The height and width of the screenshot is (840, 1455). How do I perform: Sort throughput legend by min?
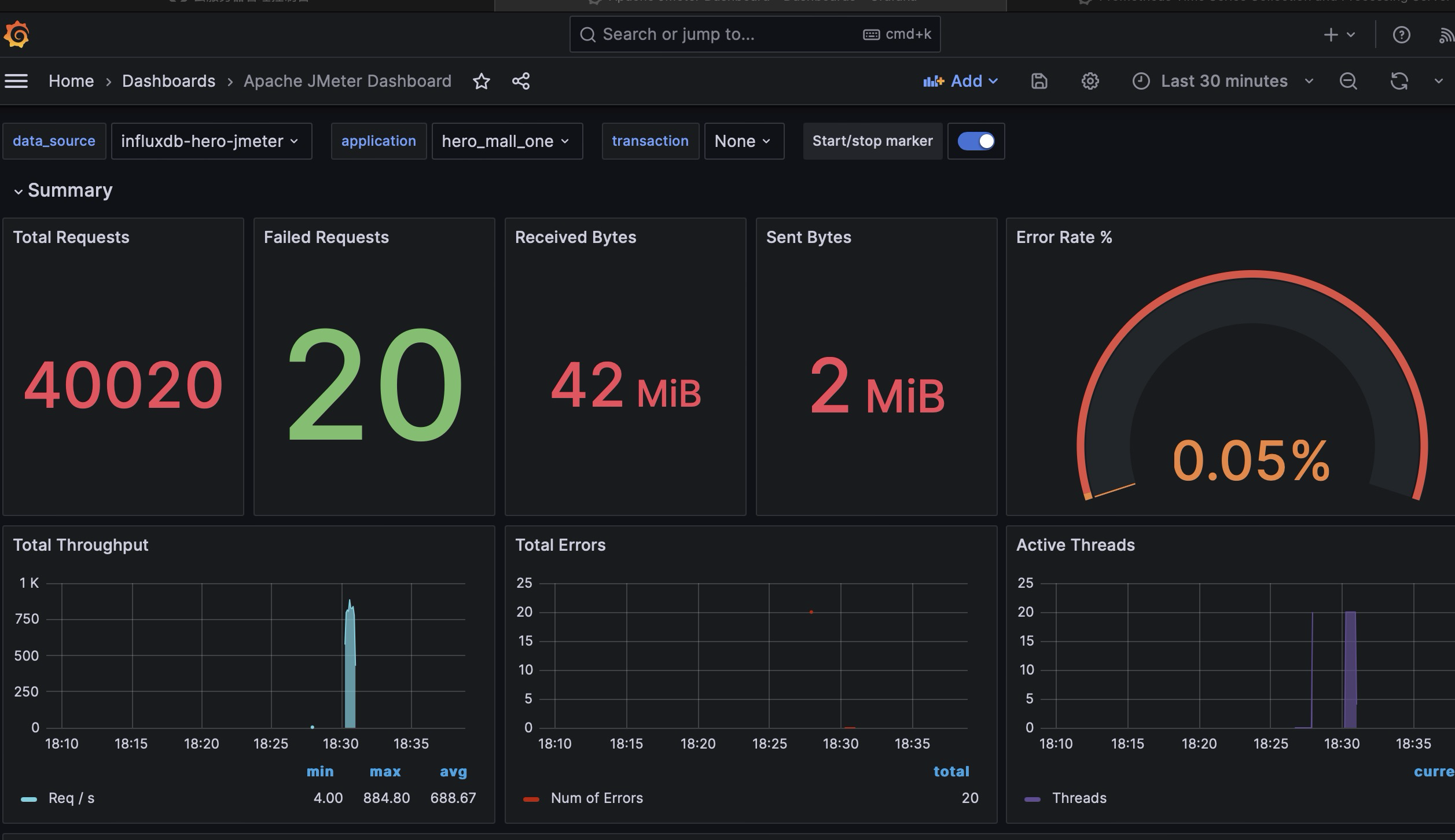click(x=320, y=772)
